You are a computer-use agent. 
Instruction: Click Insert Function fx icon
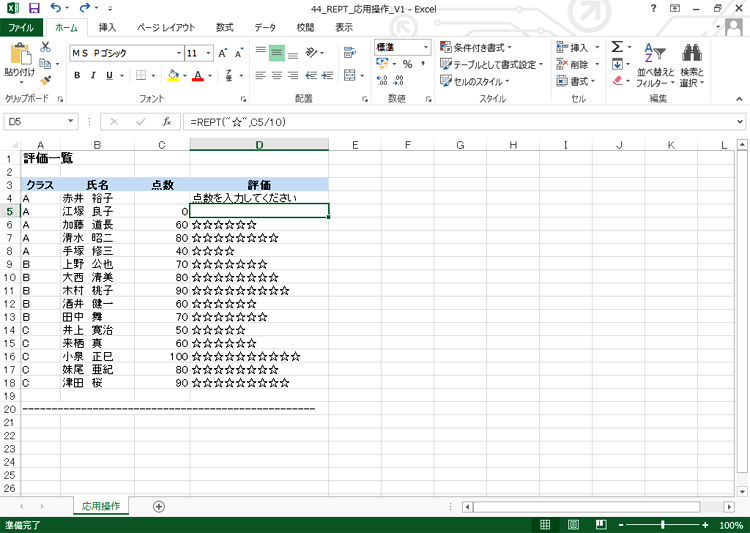coord(166,122)
